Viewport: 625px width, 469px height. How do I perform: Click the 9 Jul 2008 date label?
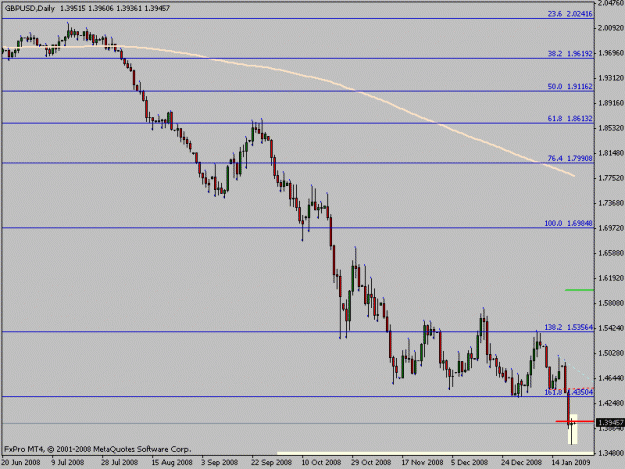coord(67,462)
